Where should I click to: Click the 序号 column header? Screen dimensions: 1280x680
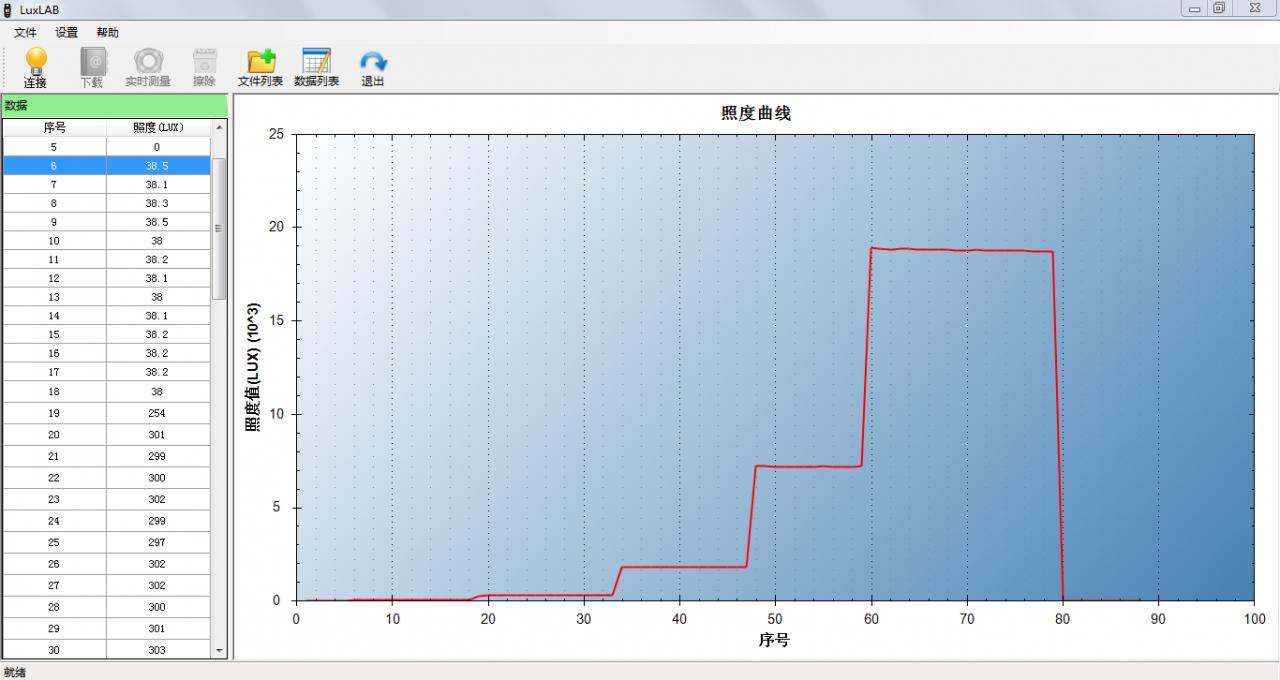click(x=55, y=126)
